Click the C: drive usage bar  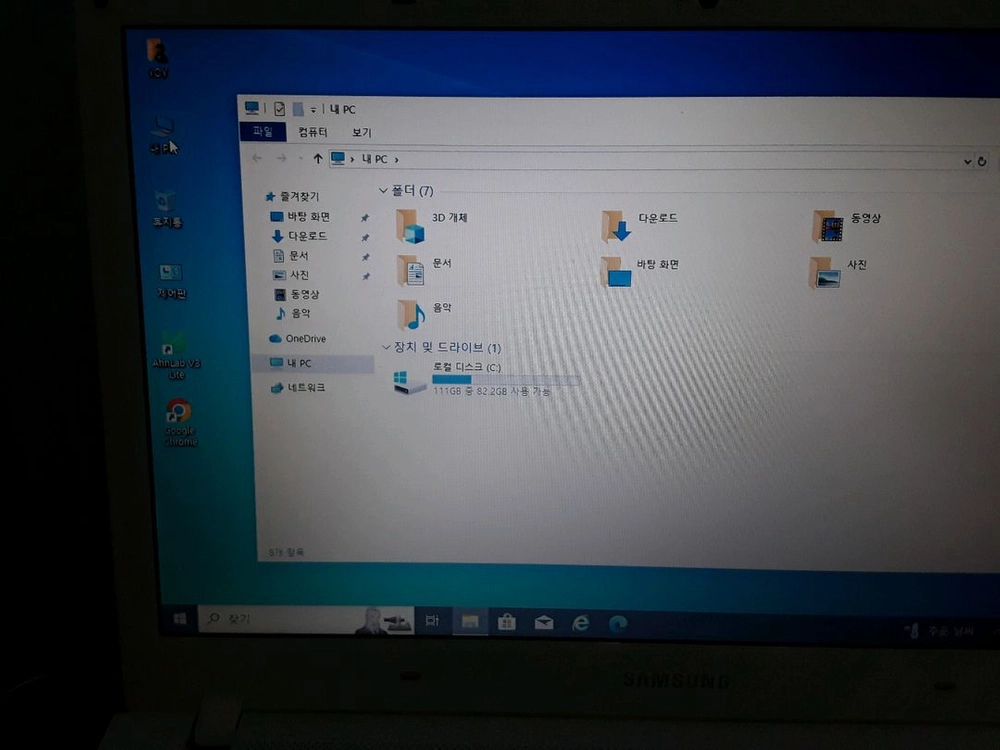click(x=505, y=379)
